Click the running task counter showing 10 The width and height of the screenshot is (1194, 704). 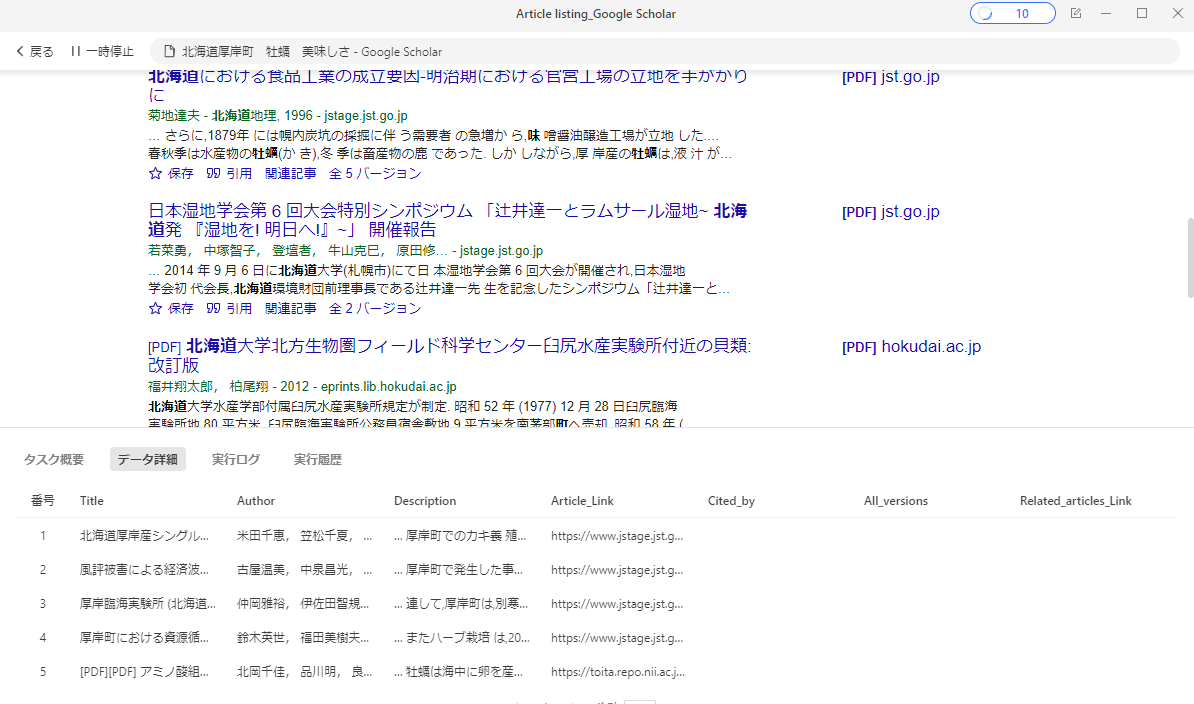[x=1012, y=14]
